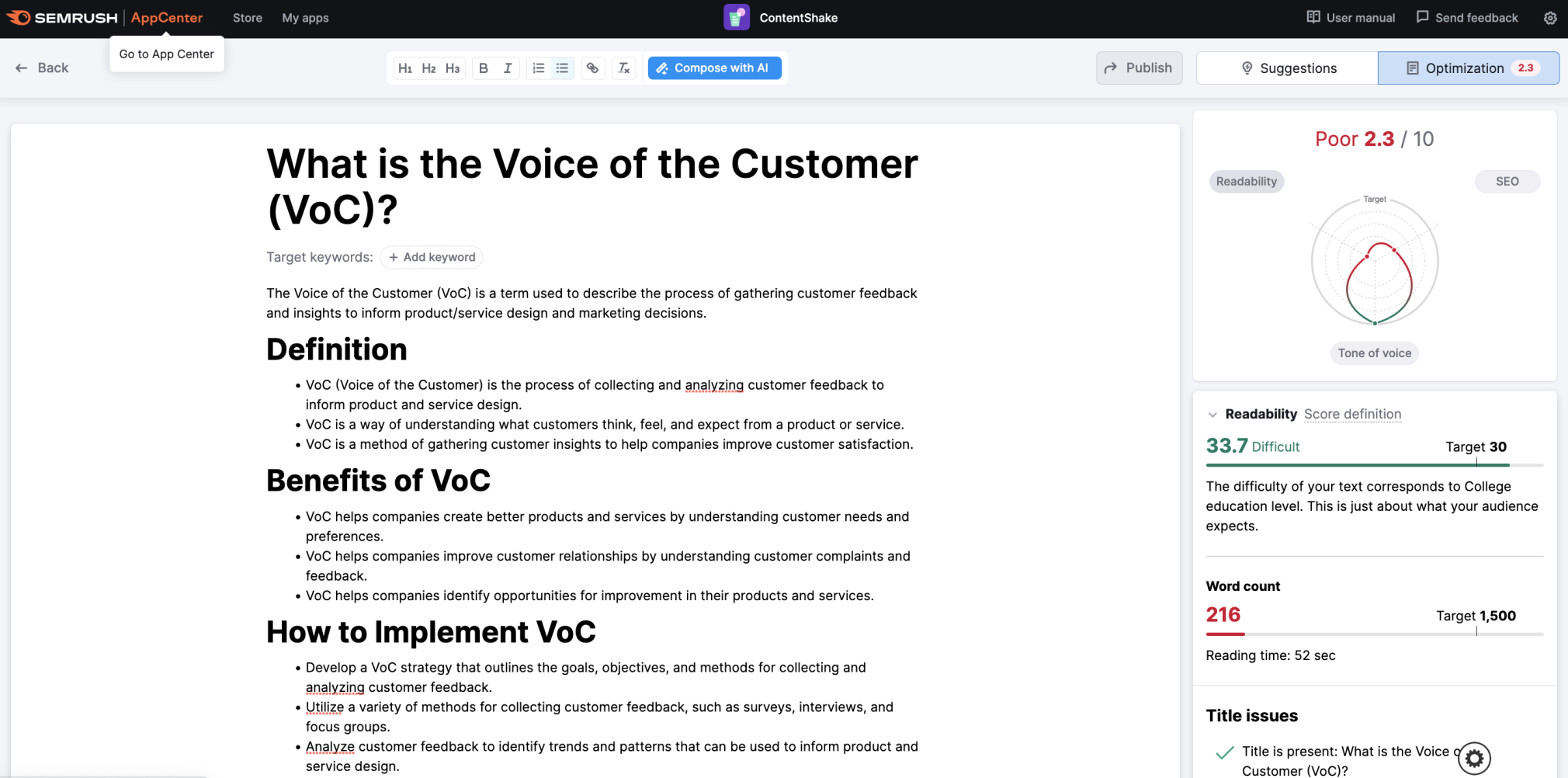Click Compose with AI button
Viewport: 1568px width, 778px height.
pyautogui.click(x=714, y=68)
